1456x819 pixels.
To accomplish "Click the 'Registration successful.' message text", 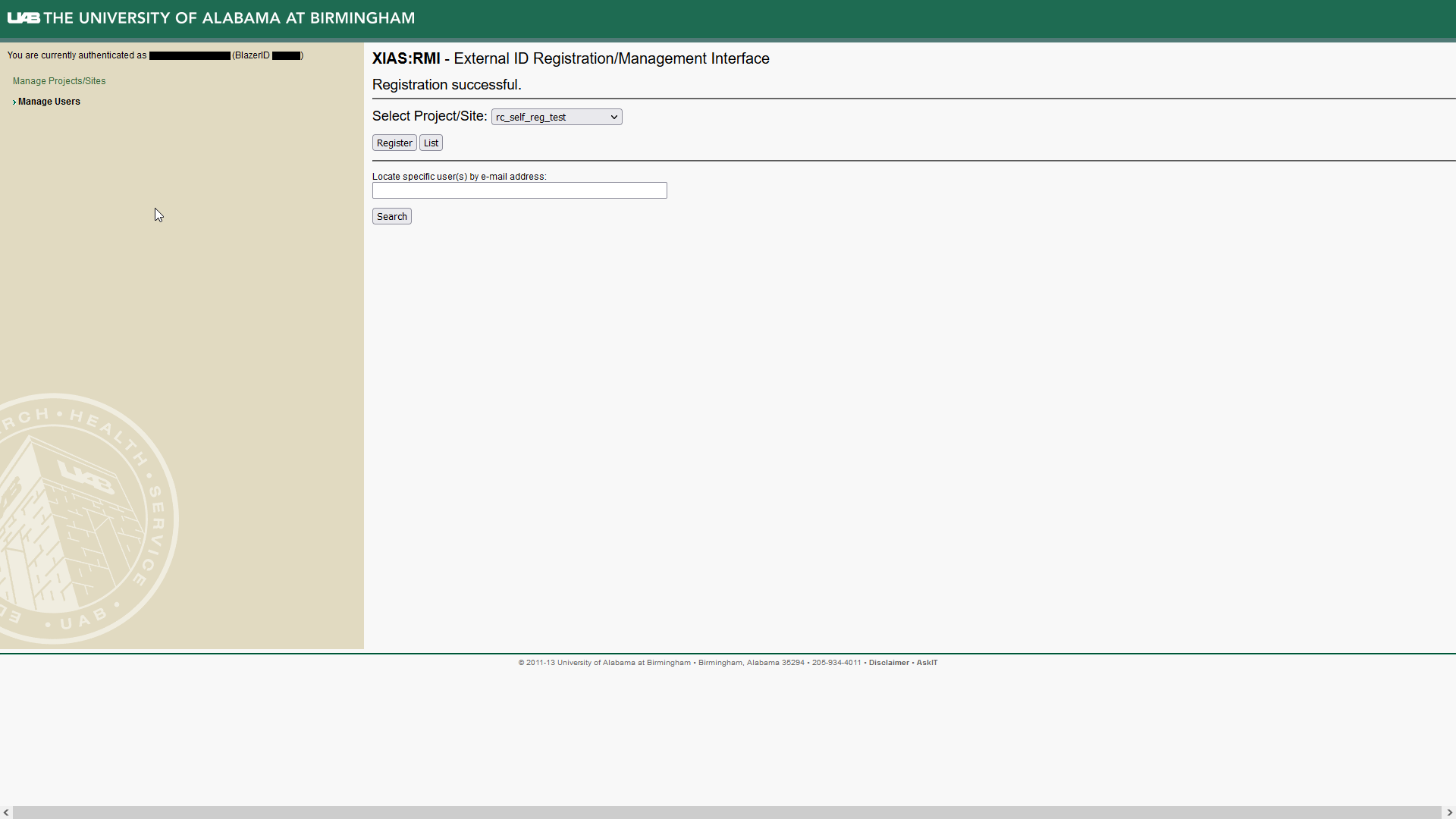I will coord(447,85).
